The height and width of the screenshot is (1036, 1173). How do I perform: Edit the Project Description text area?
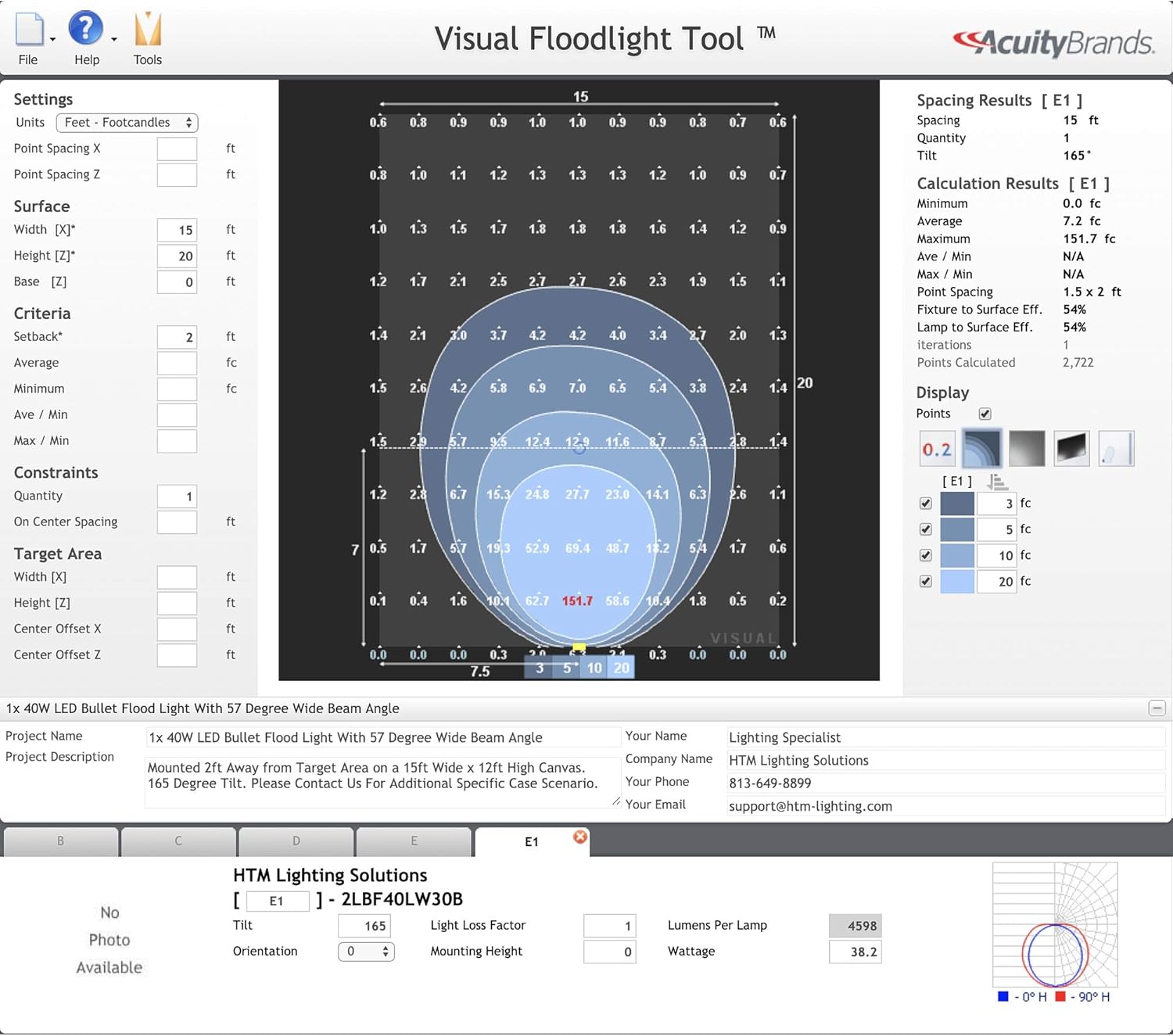383,781
